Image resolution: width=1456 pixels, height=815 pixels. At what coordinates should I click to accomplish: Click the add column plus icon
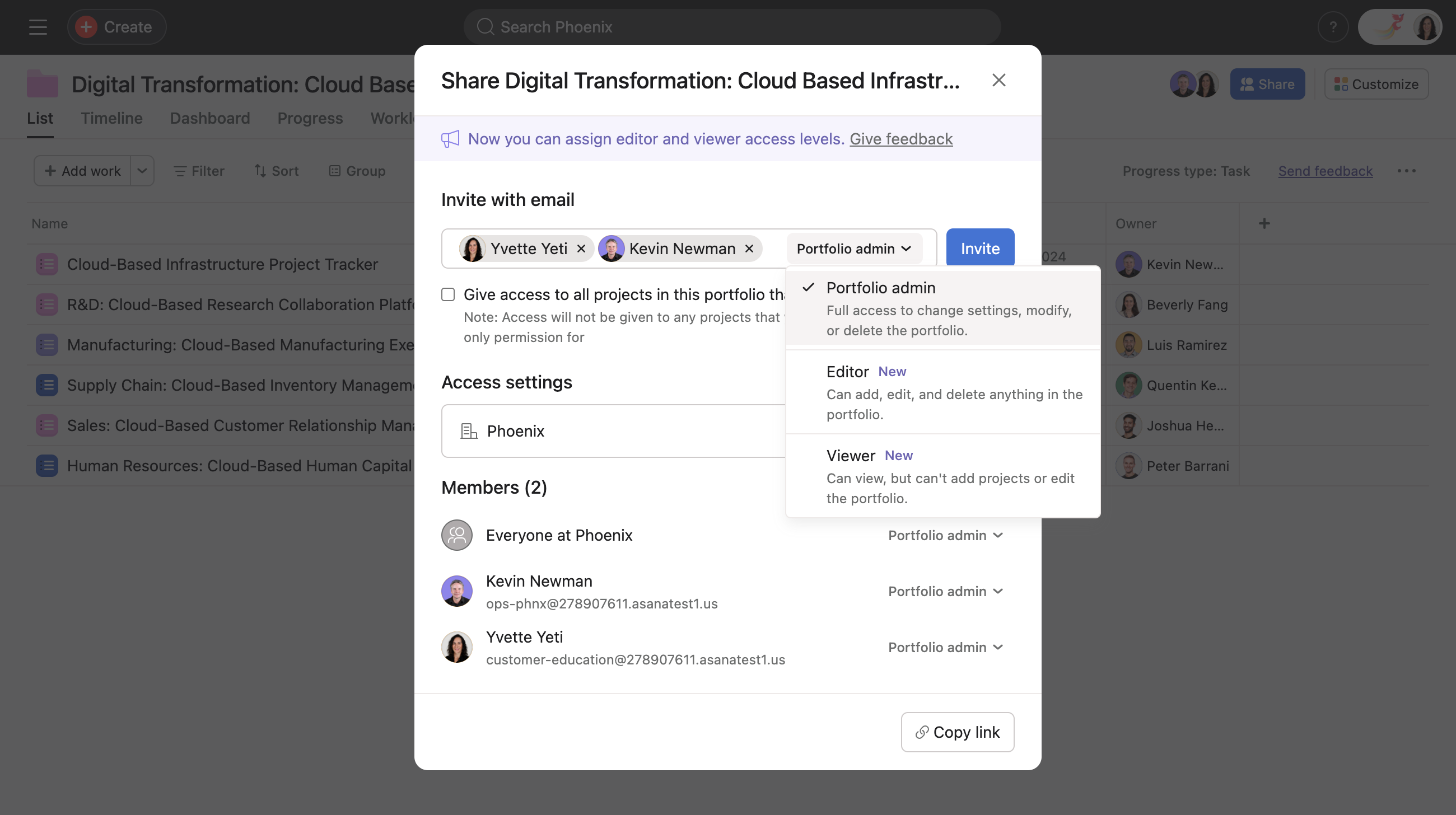pyautogui.click(x=1264, y=223)
